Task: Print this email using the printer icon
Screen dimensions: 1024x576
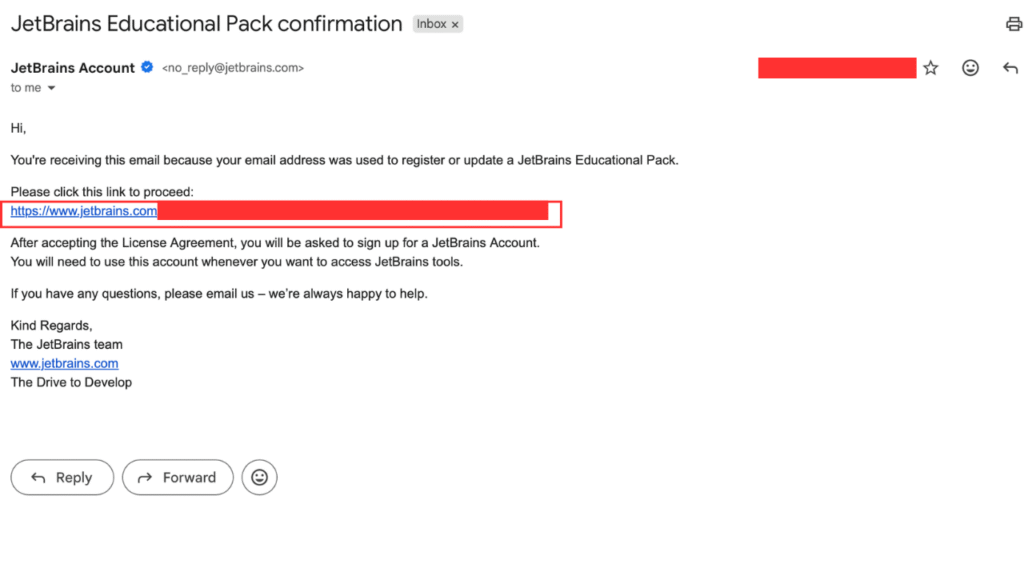Action: (x=1013, y=24)
